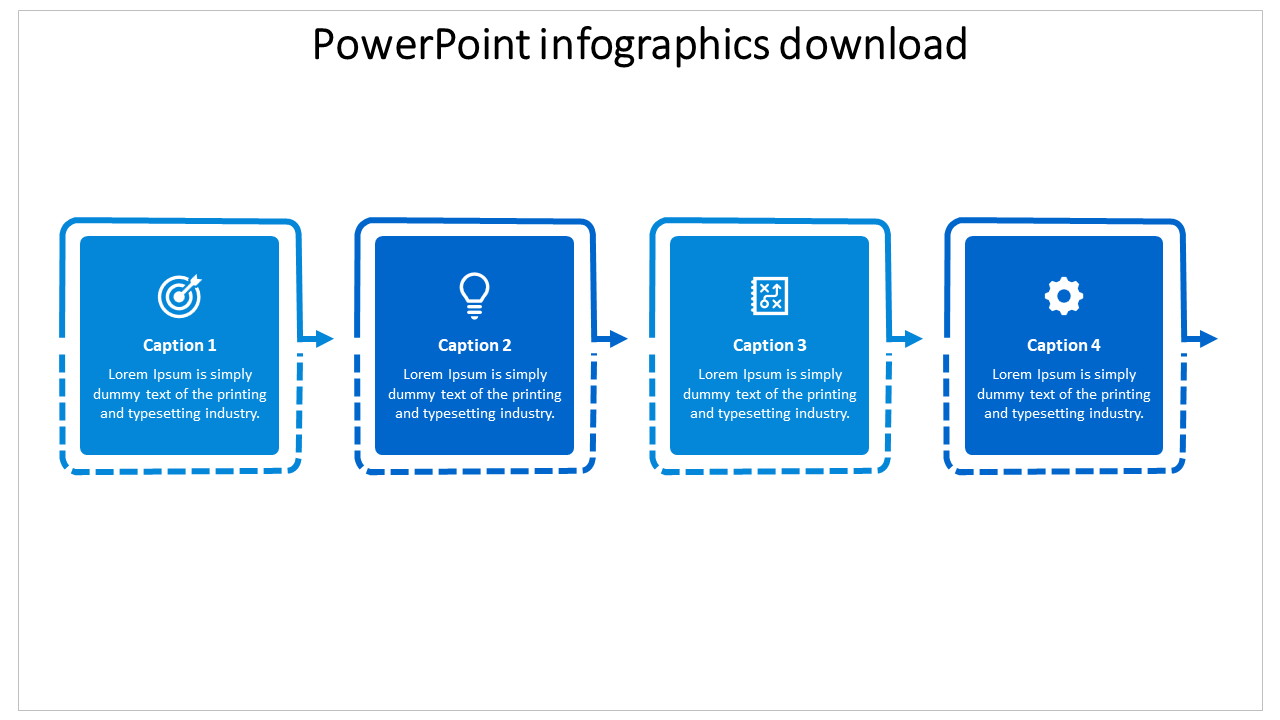Click the Lorem Ipsum paragraph under Caption 3
This screenshot has height=720, width=1280.
pos(770,394)
